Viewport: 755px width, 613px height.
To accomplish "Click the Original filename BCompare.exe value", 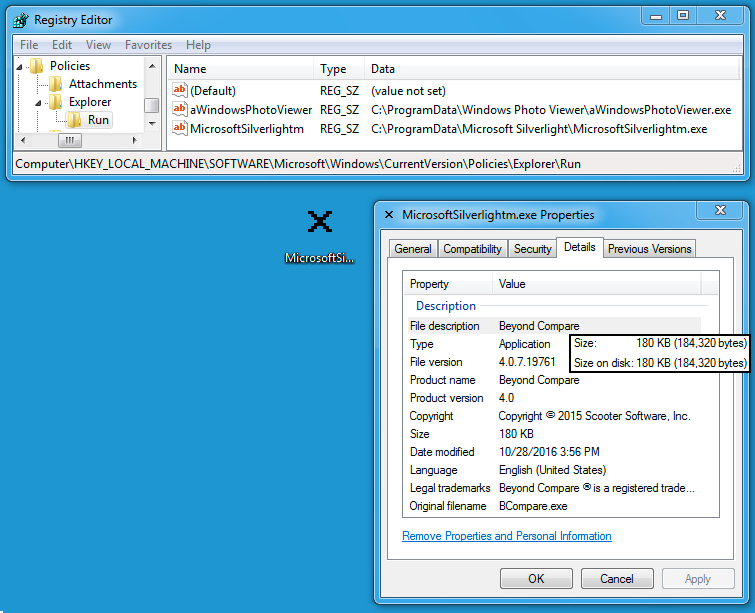I will tap(533, 506).
